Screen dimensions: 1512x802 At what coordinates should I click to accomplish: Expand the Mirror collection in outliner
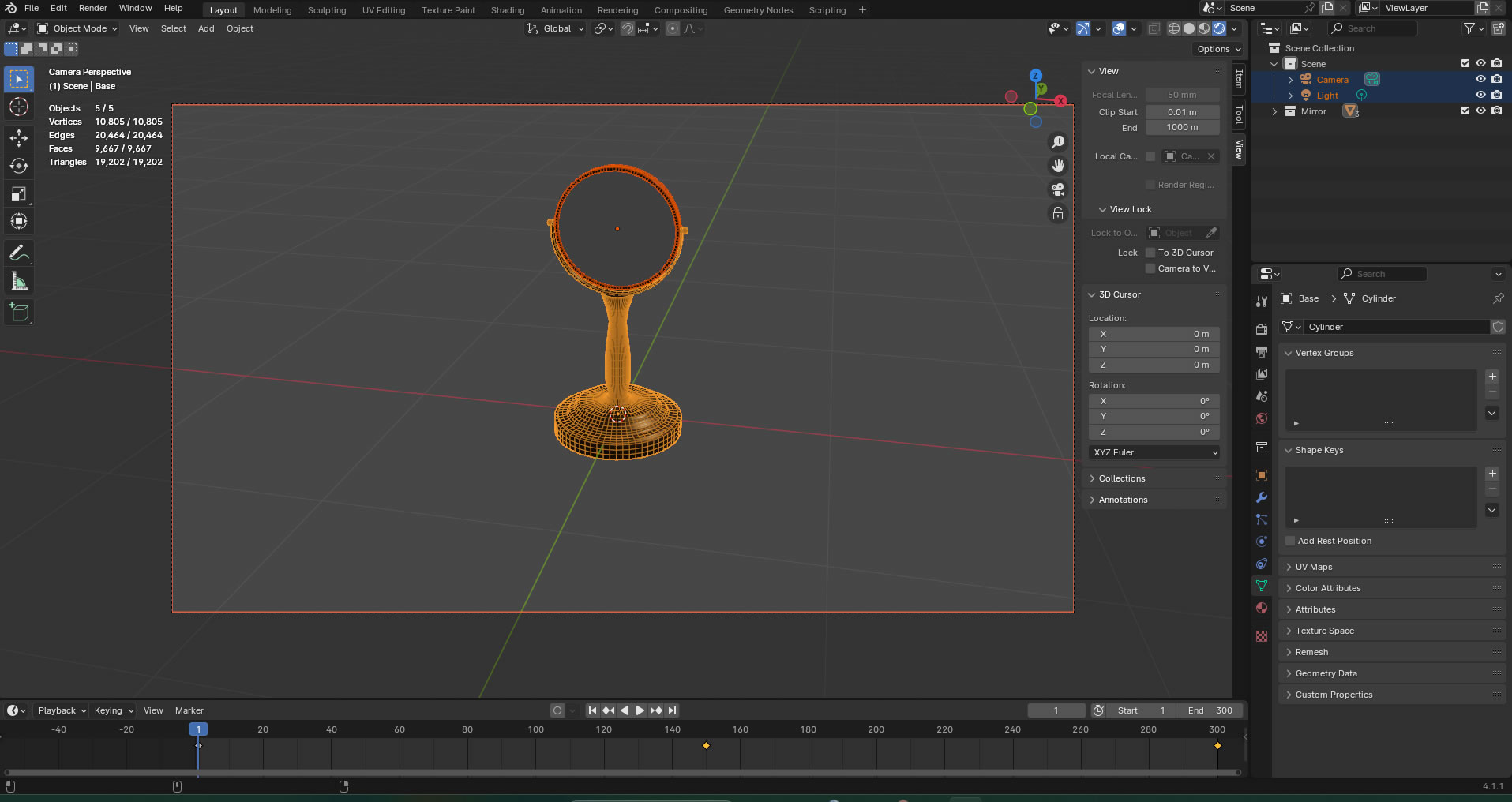tap(1274, 111)
